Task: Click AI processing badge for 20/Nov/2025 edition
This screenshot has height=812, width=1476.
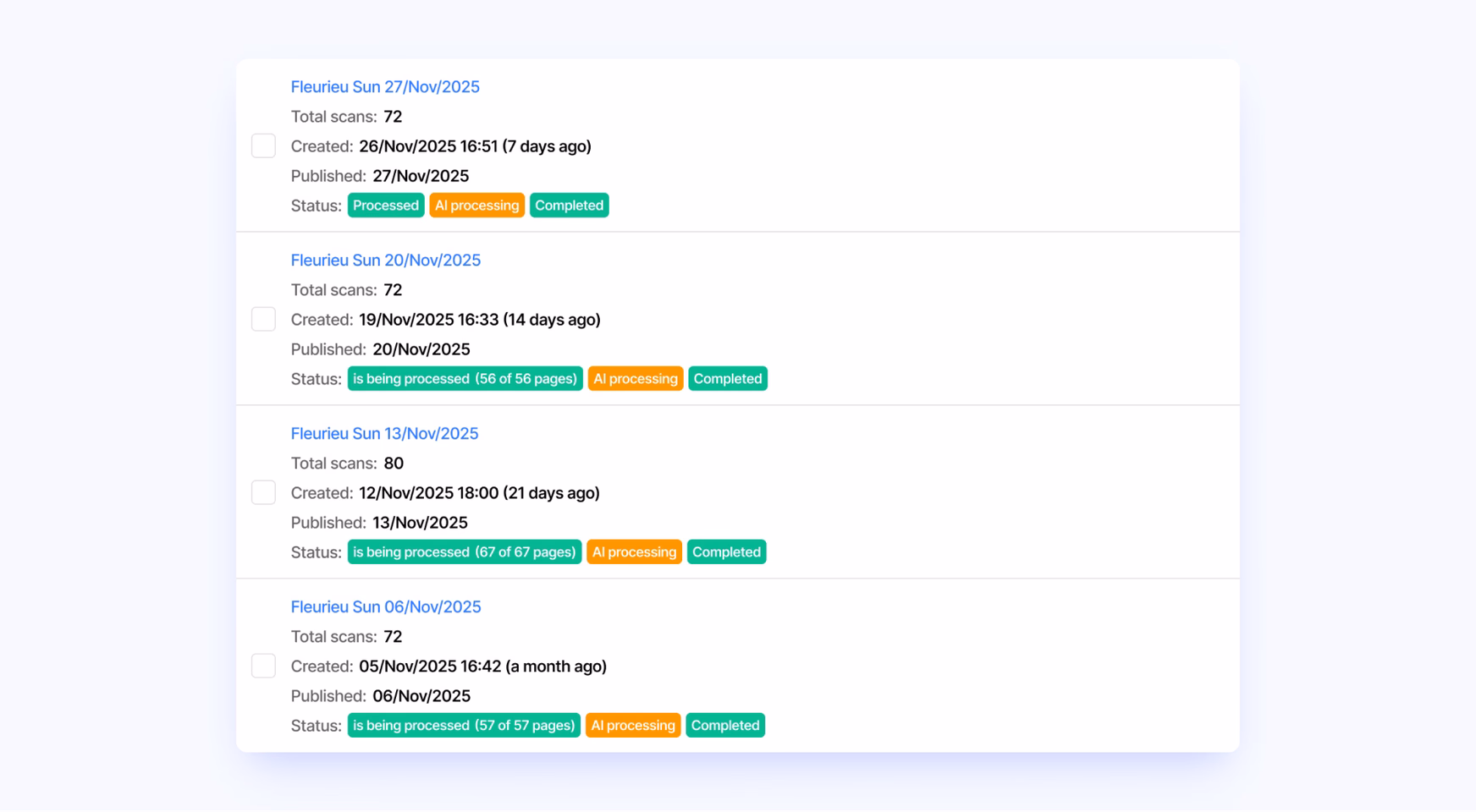Action: (636, 379)
